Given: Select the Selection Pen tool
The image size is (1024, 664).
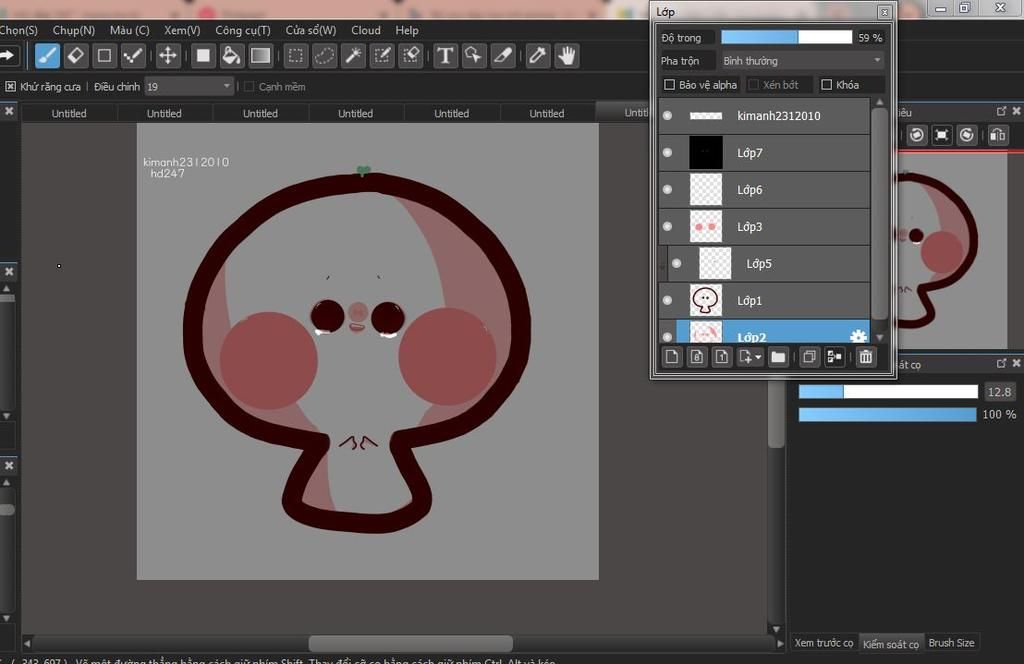Looking at the screenshot, I should (x=381, y=56).
